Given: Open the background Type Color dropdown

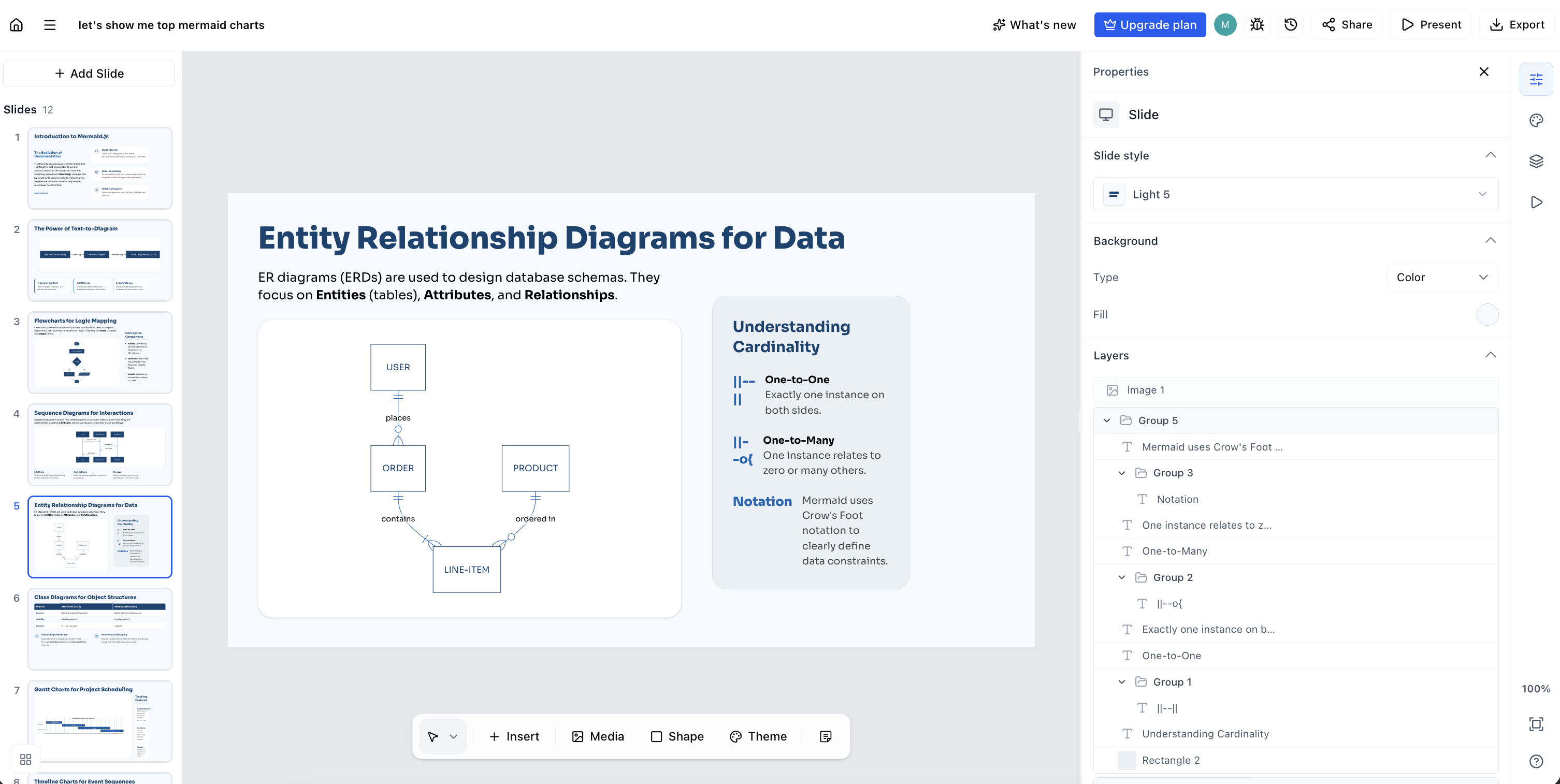Looking at the screenshot, I should (x=1442, y=277).
